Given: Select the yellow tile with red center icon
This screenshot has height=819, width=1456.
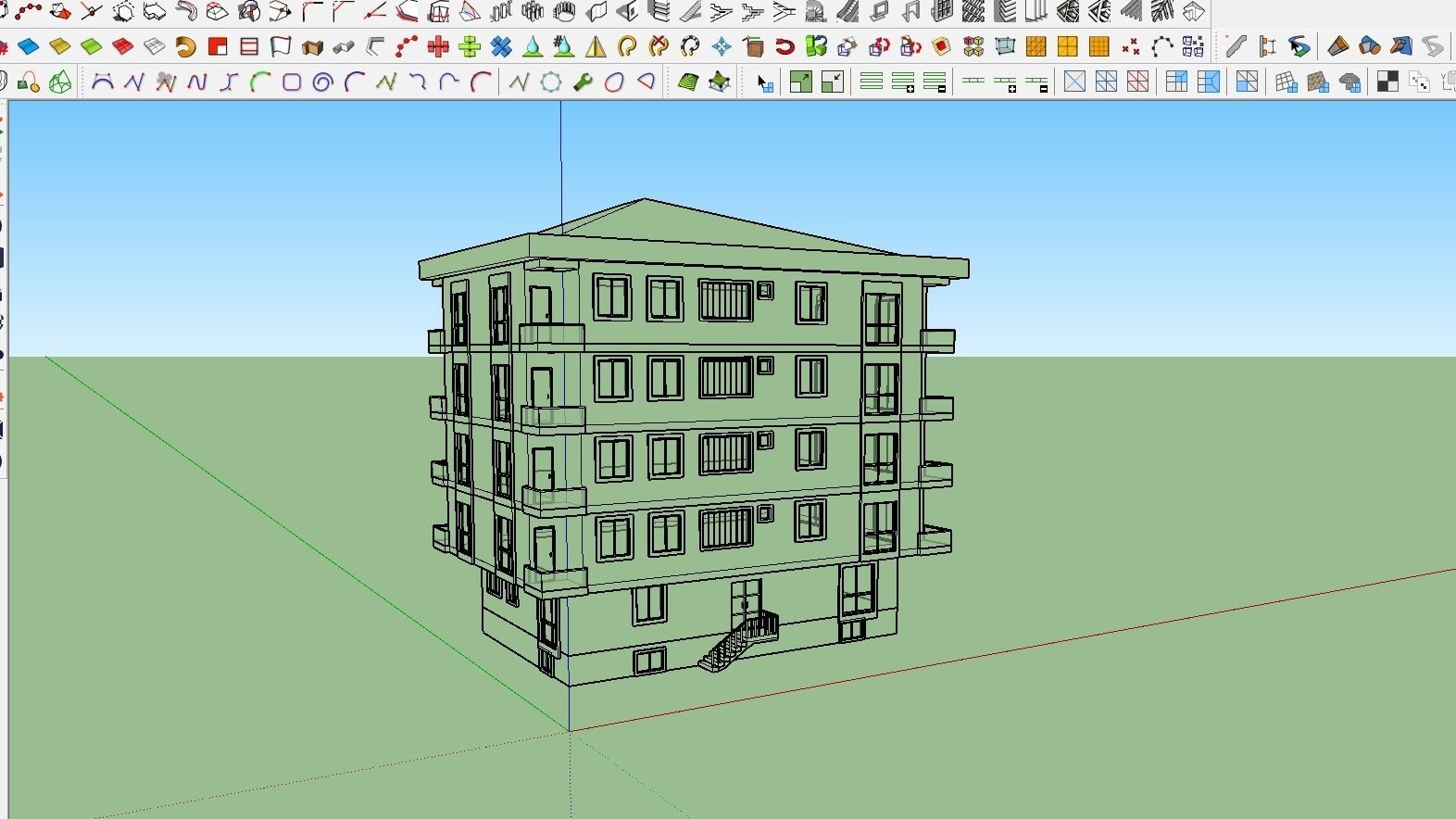Looking at the screenshot, I should 942,46.
